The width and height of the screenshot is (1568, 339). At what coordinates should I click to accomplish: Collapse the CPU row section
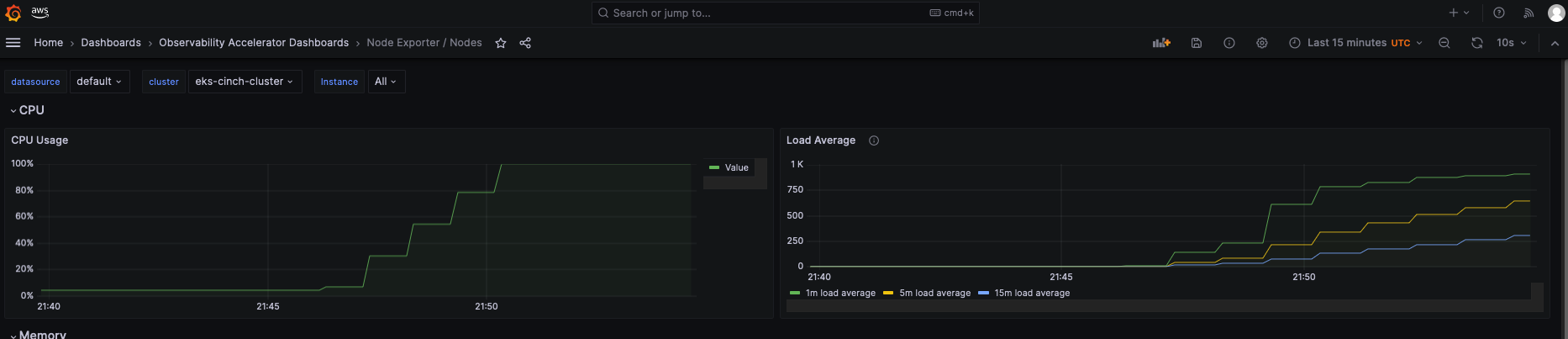pyautogui.click(x=27, y=110)
